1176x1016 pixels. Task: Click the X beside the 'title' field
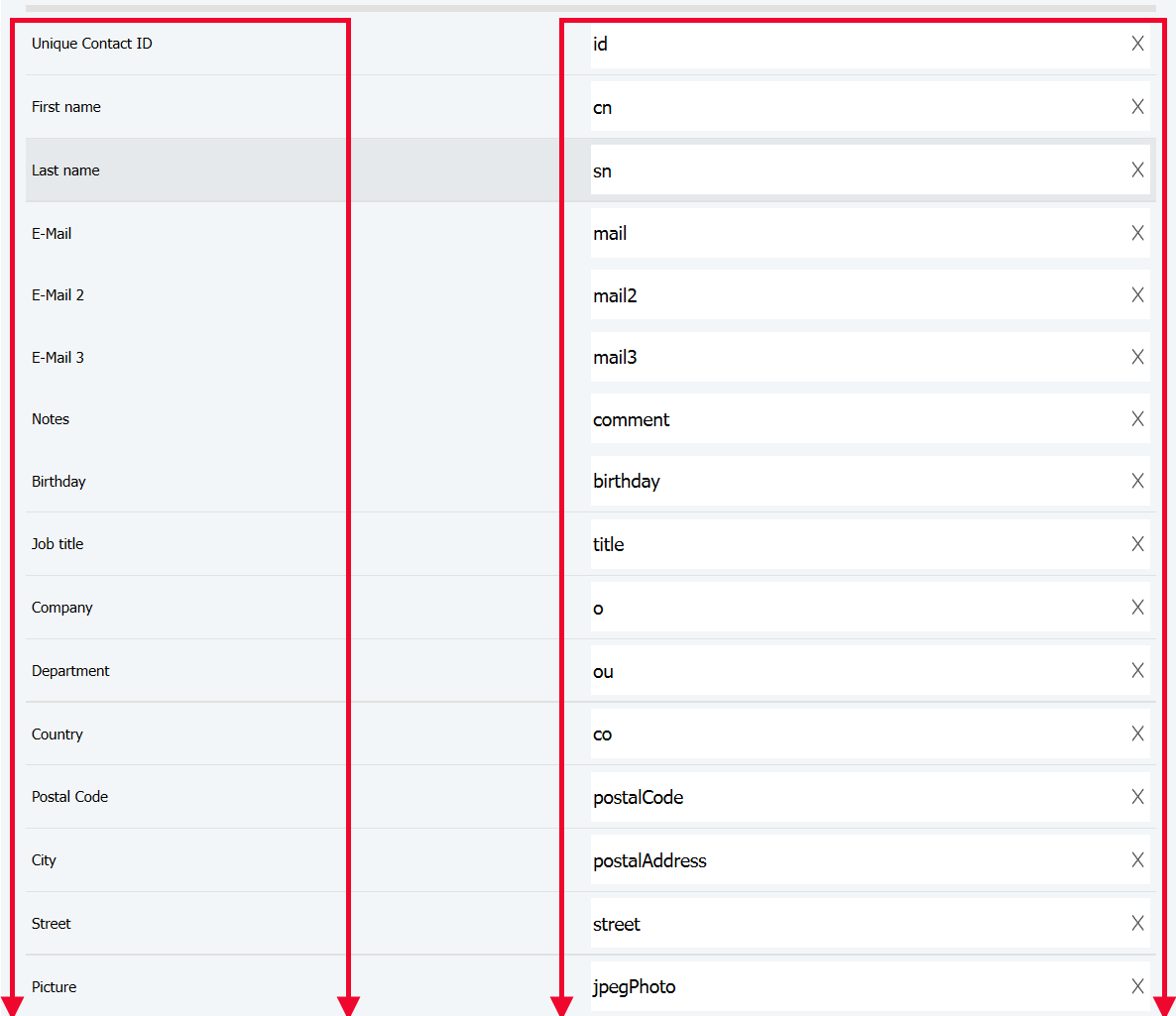[1137, 544]
